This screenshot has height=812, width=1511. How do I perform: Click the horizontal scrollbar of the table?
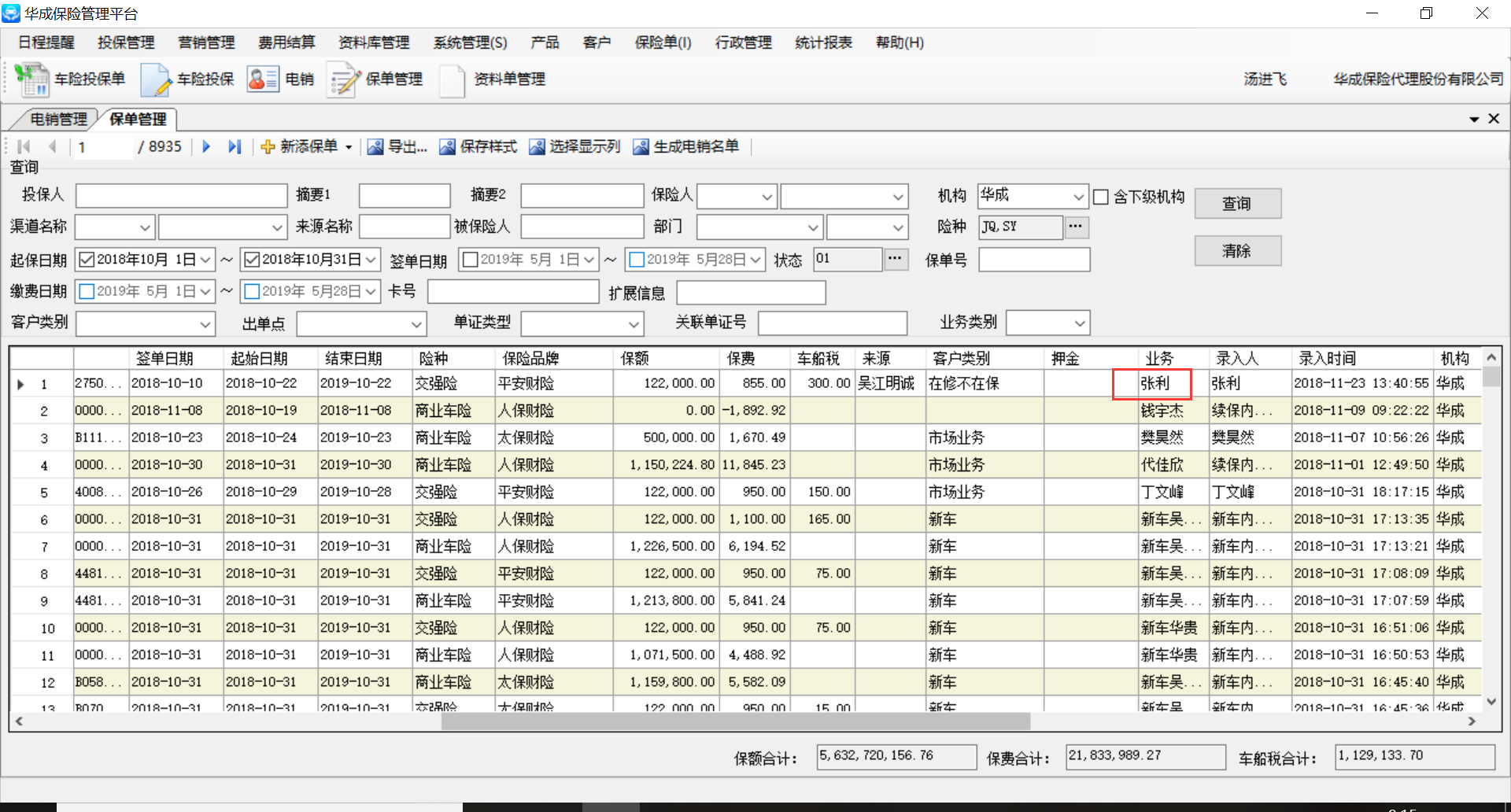pos(735,722)
